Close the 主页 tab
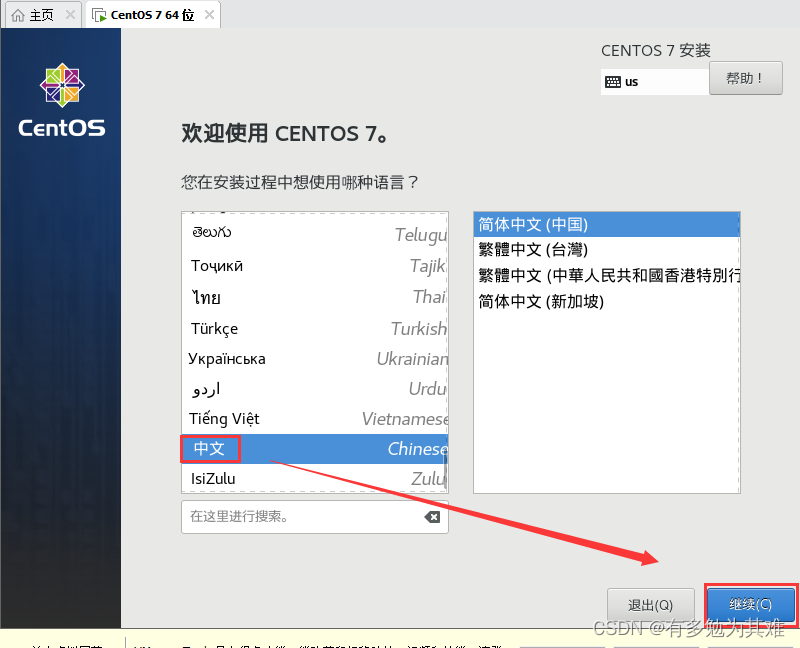The height and width of the screenshot is (648, 800). [70, 15]
